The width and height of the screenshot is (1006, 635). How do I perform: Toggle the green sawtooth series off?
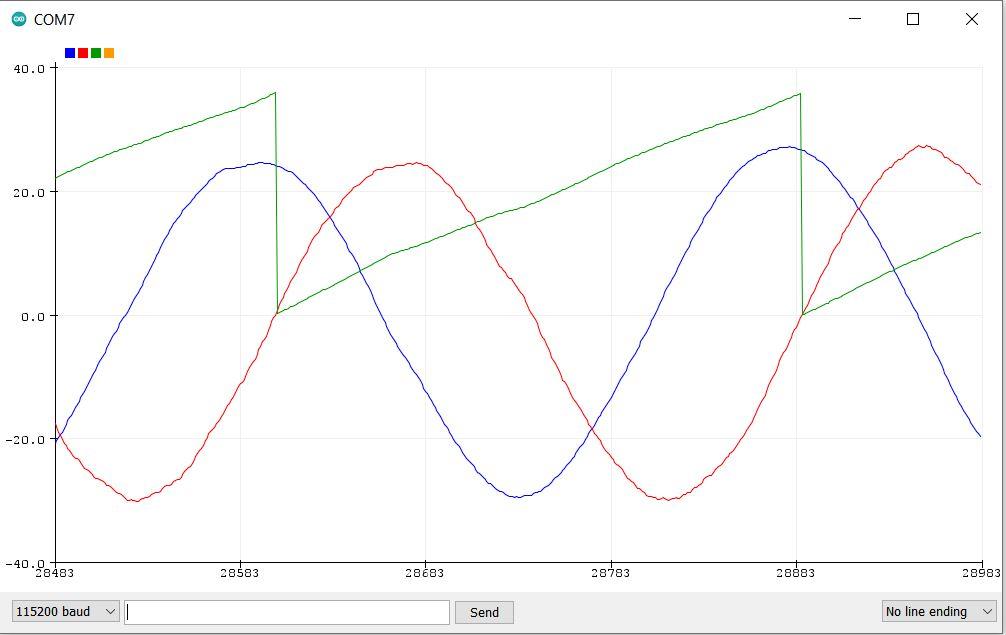(x=96, y=53)
